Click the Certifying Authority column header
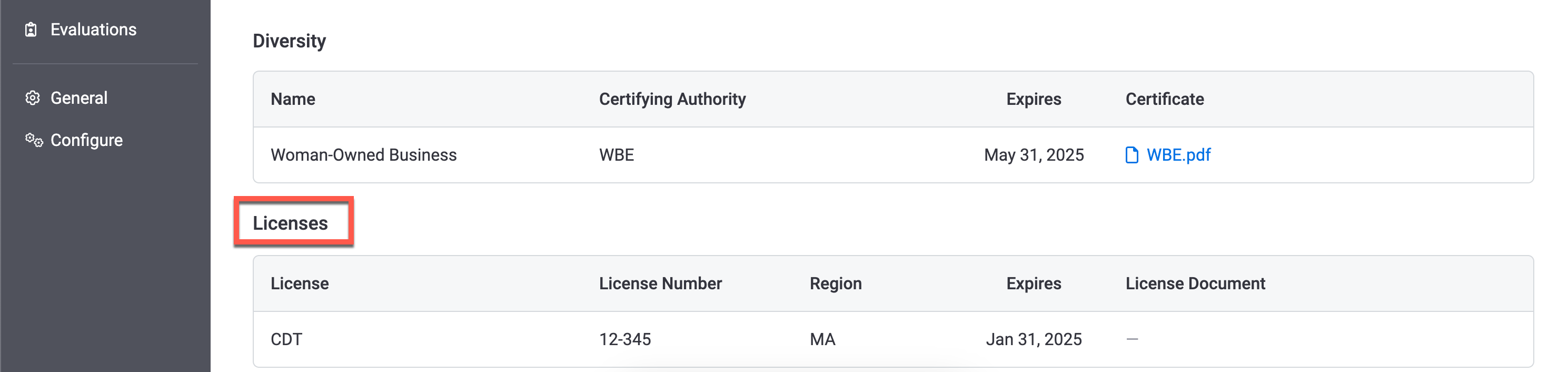This screenshot has height=372, width=1568. (672, 99)
